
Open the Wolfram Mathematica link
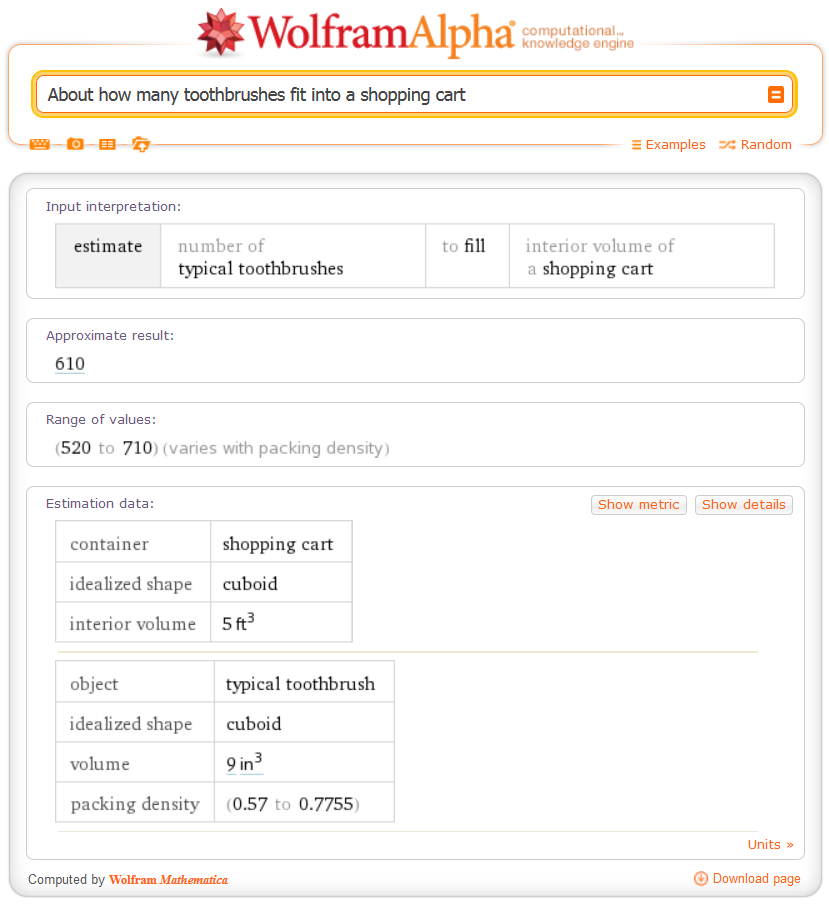pos(168,880)
